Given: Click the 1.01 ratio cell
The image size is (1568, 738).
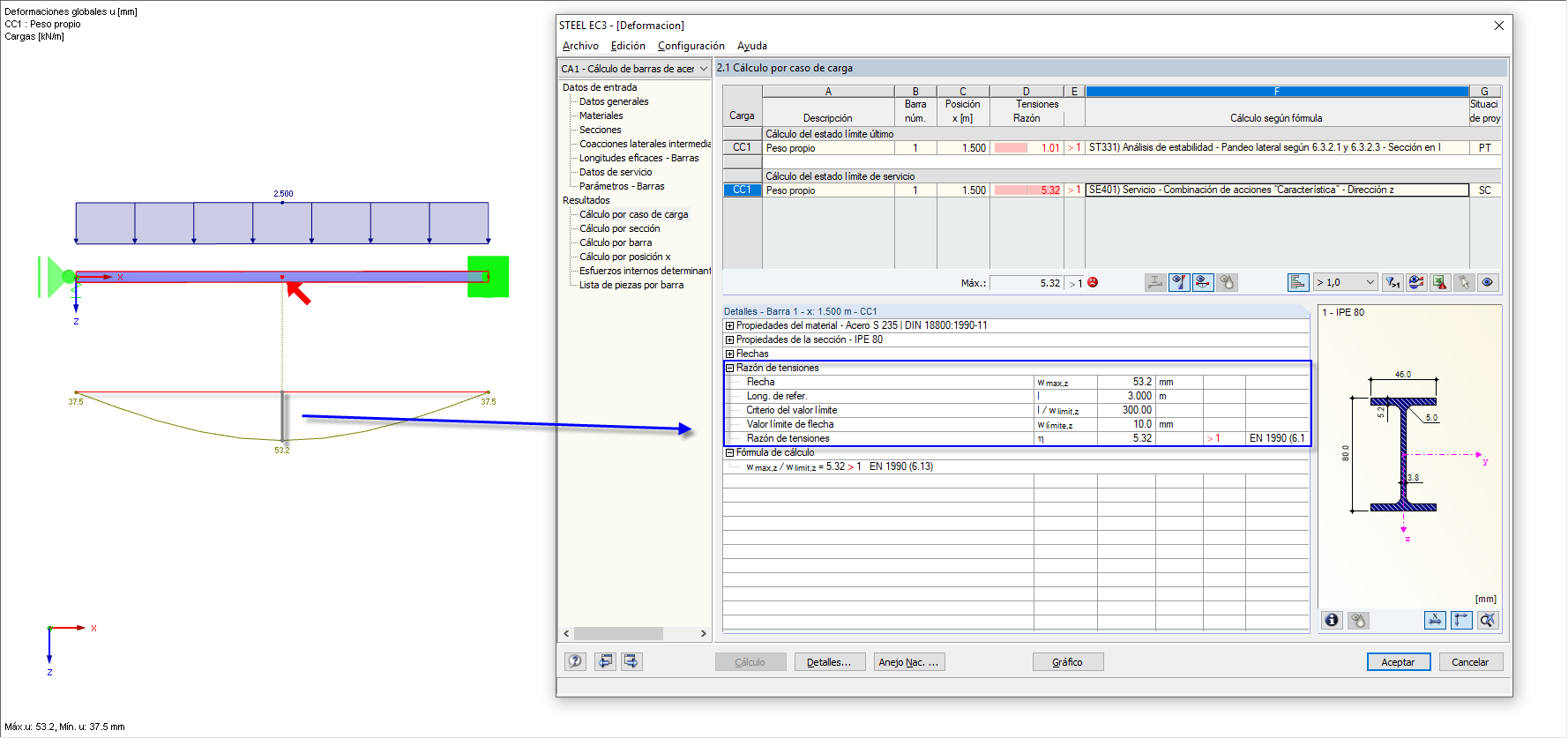Looking at the screenshot, I should [1027, 147].
